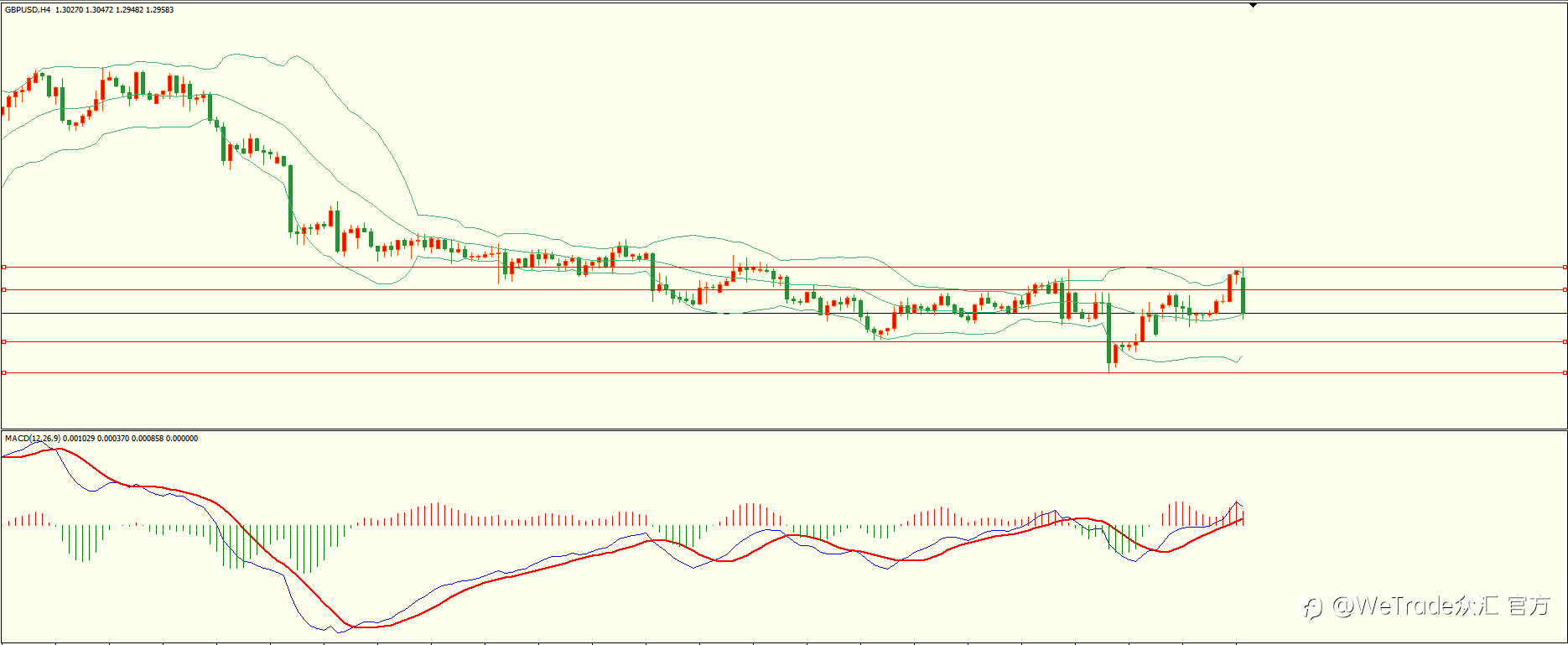
Task: Select right handle of the highest red line
Action: tap(1565, 267)
